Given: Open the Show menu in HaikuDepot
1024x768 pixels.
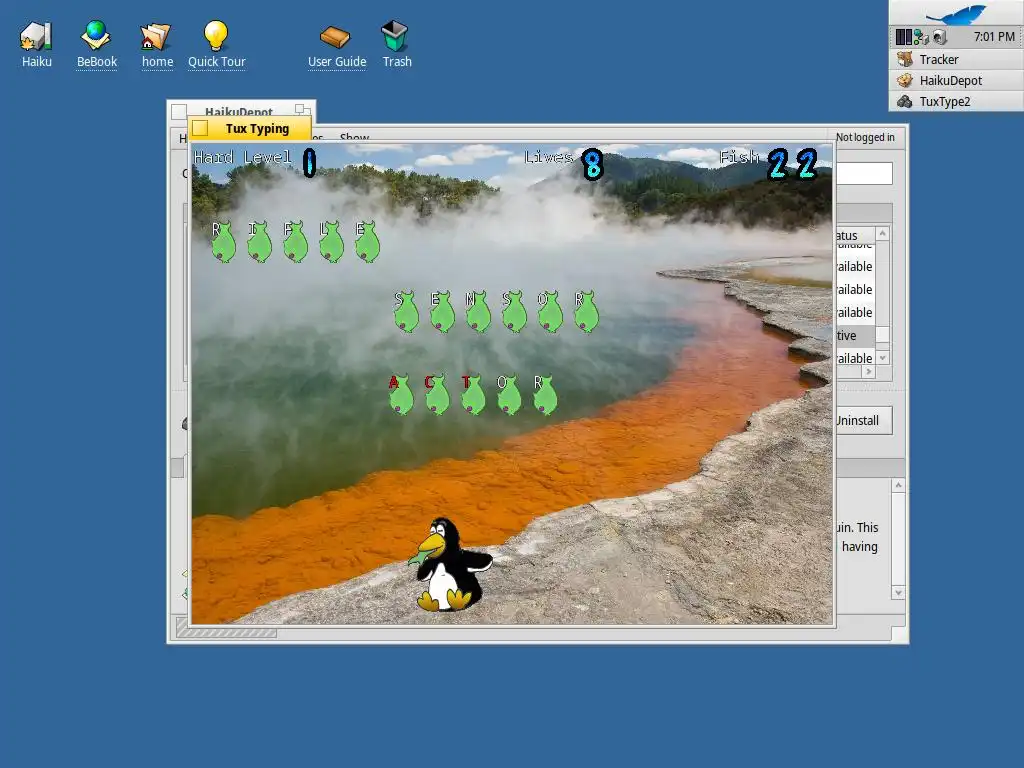Looking at the screenshot, I should (355, 137).
